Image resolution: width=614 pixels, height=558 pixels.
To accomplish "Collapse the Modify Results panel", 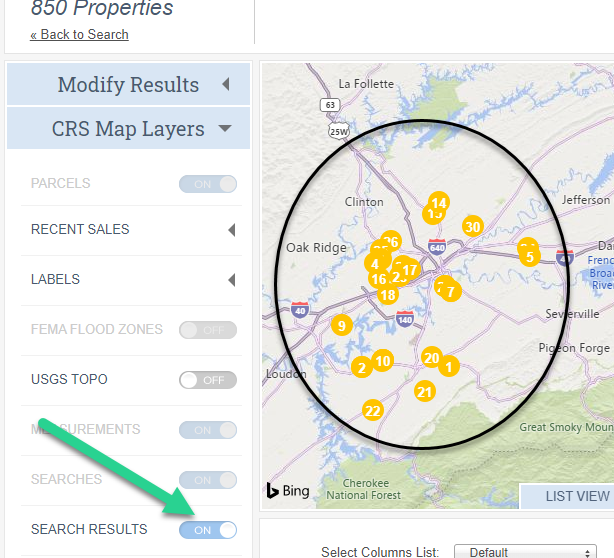I will 226,84.
